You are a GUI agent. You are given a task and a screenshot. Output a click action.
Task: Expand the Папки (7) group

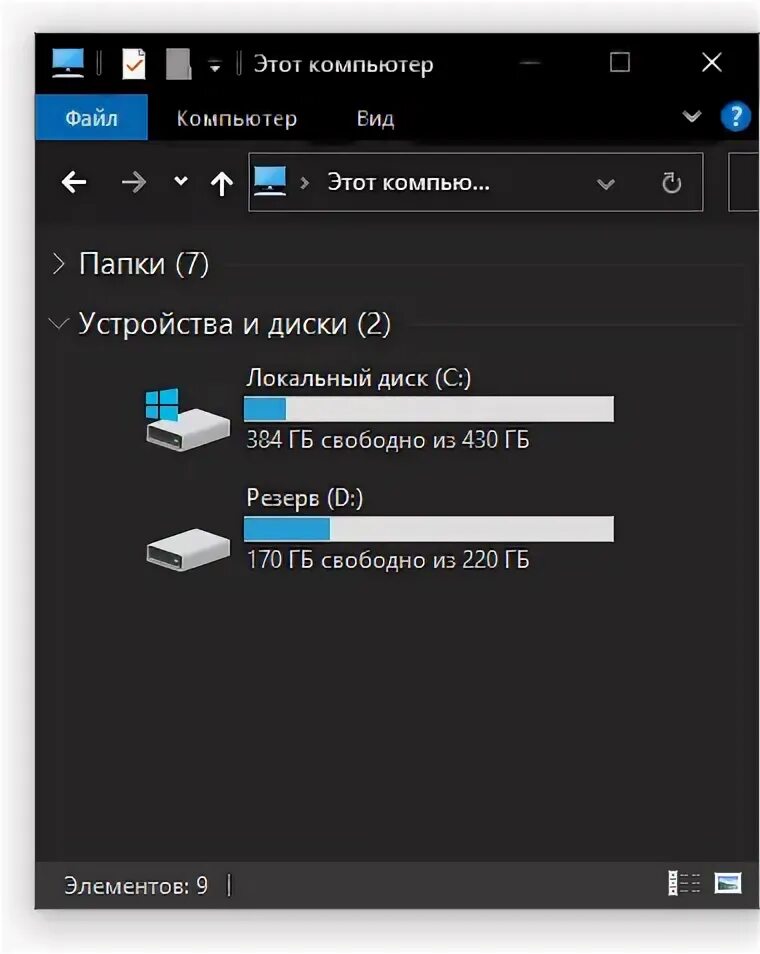59,264
